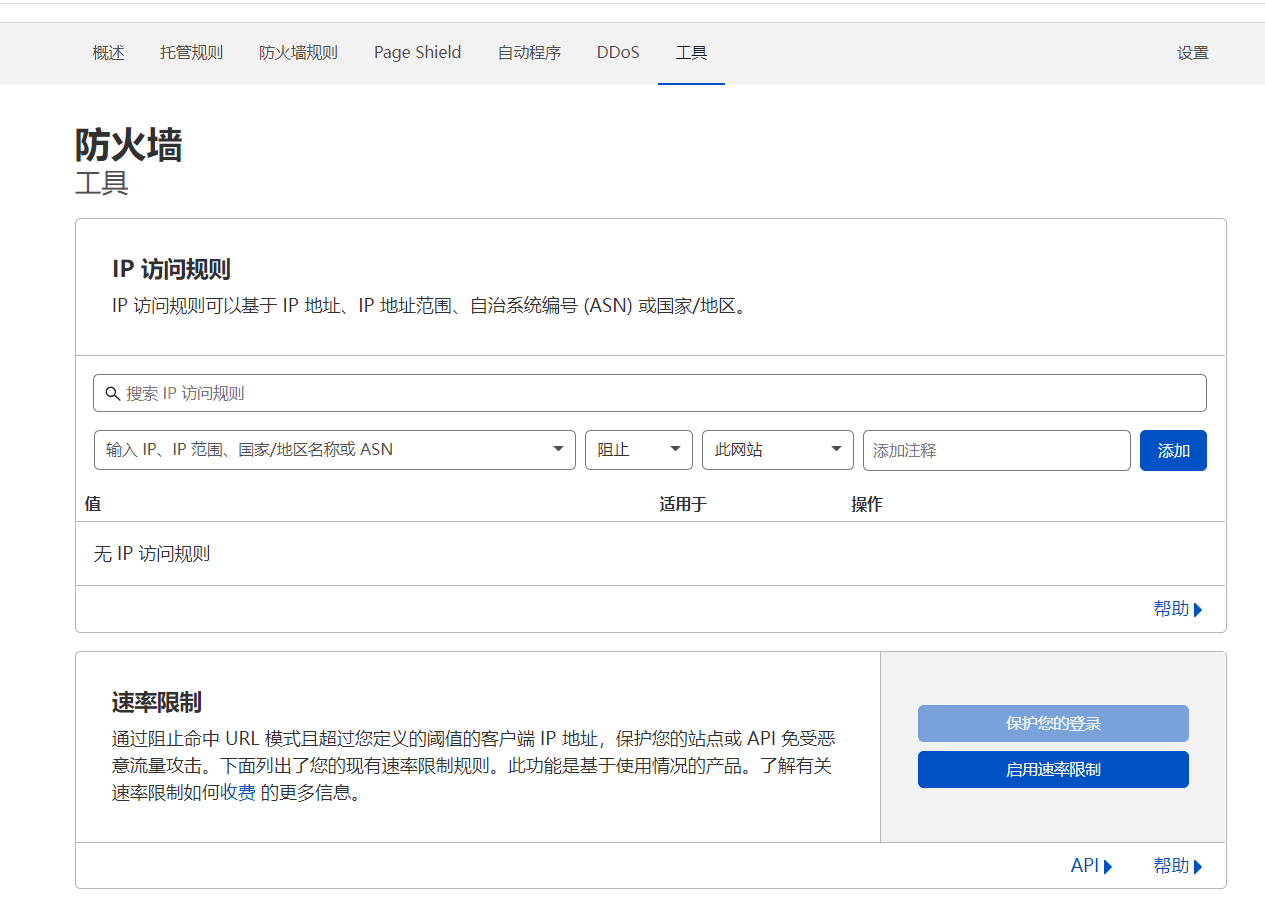Expand the IP/范围/ASN input dropdown
The height and width of the screenshot is (901, 1265).
(558, 450)
